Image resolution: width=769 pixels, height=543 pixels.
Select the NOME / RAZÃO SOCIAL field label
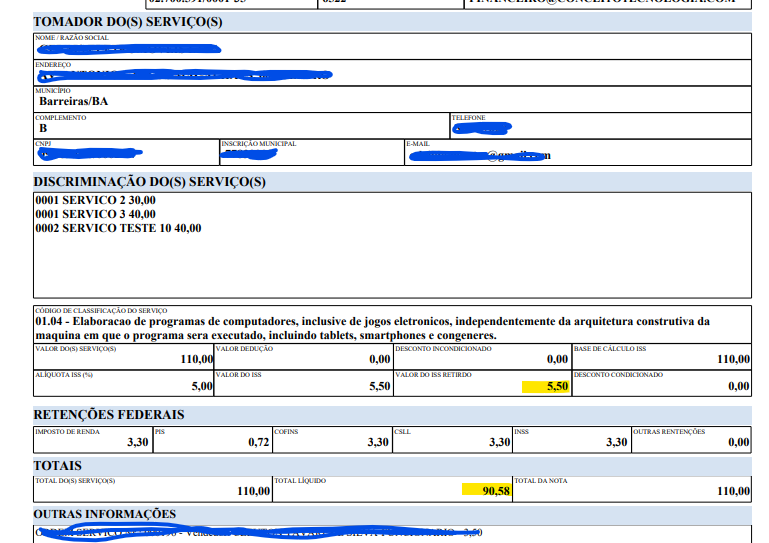(x=72, y=38)
